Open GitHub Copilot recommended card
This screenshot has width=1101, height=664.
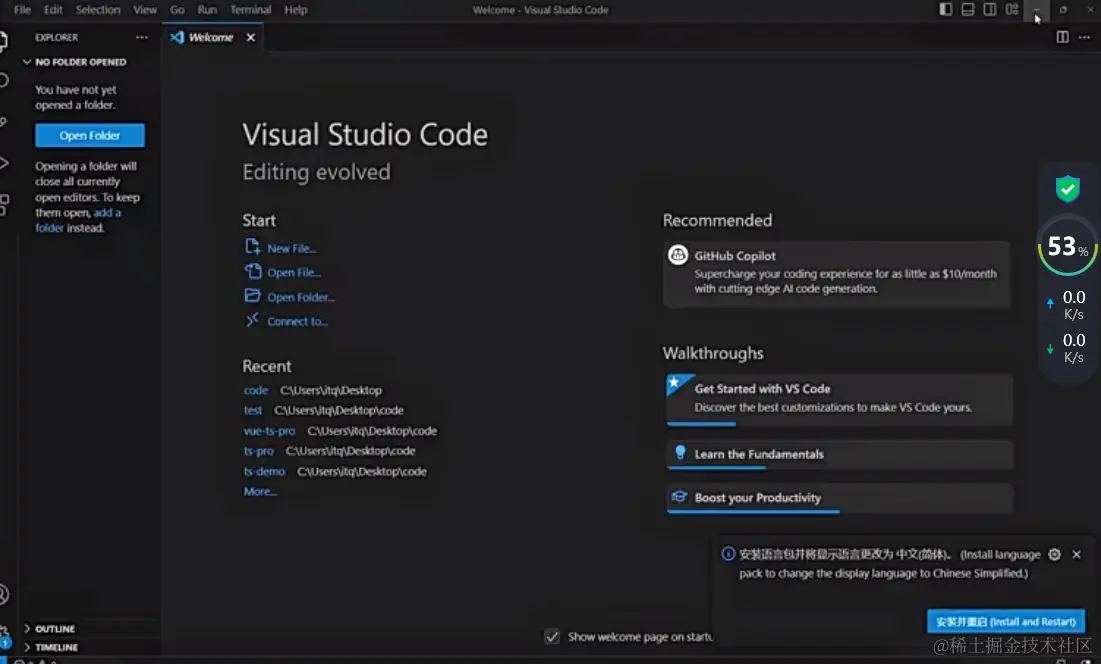[836, 274]
